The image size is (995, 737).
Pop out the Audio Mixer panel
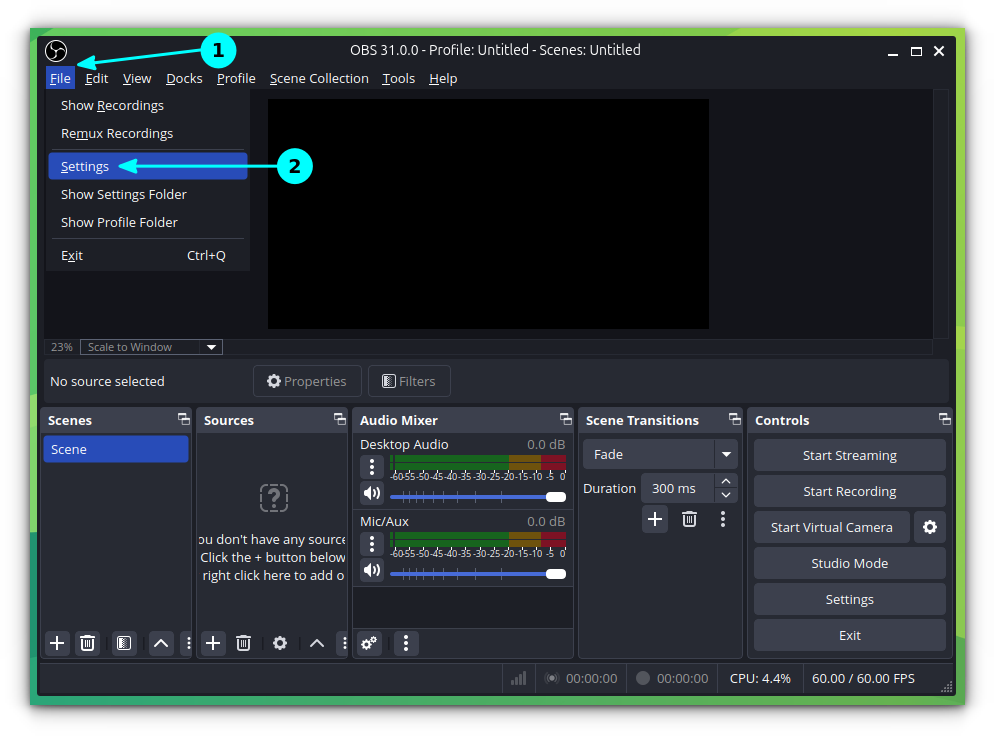[565, 419]
